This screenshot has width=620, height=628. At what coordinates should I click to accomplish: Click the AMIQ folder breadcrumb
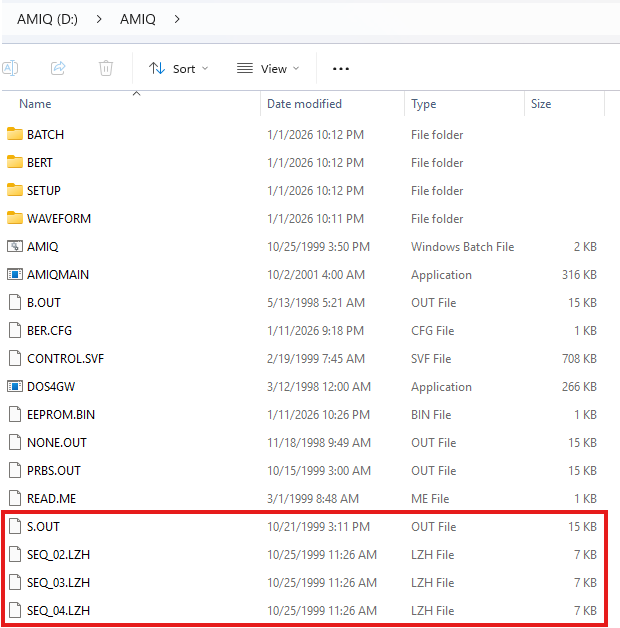(x=138, y=19)
